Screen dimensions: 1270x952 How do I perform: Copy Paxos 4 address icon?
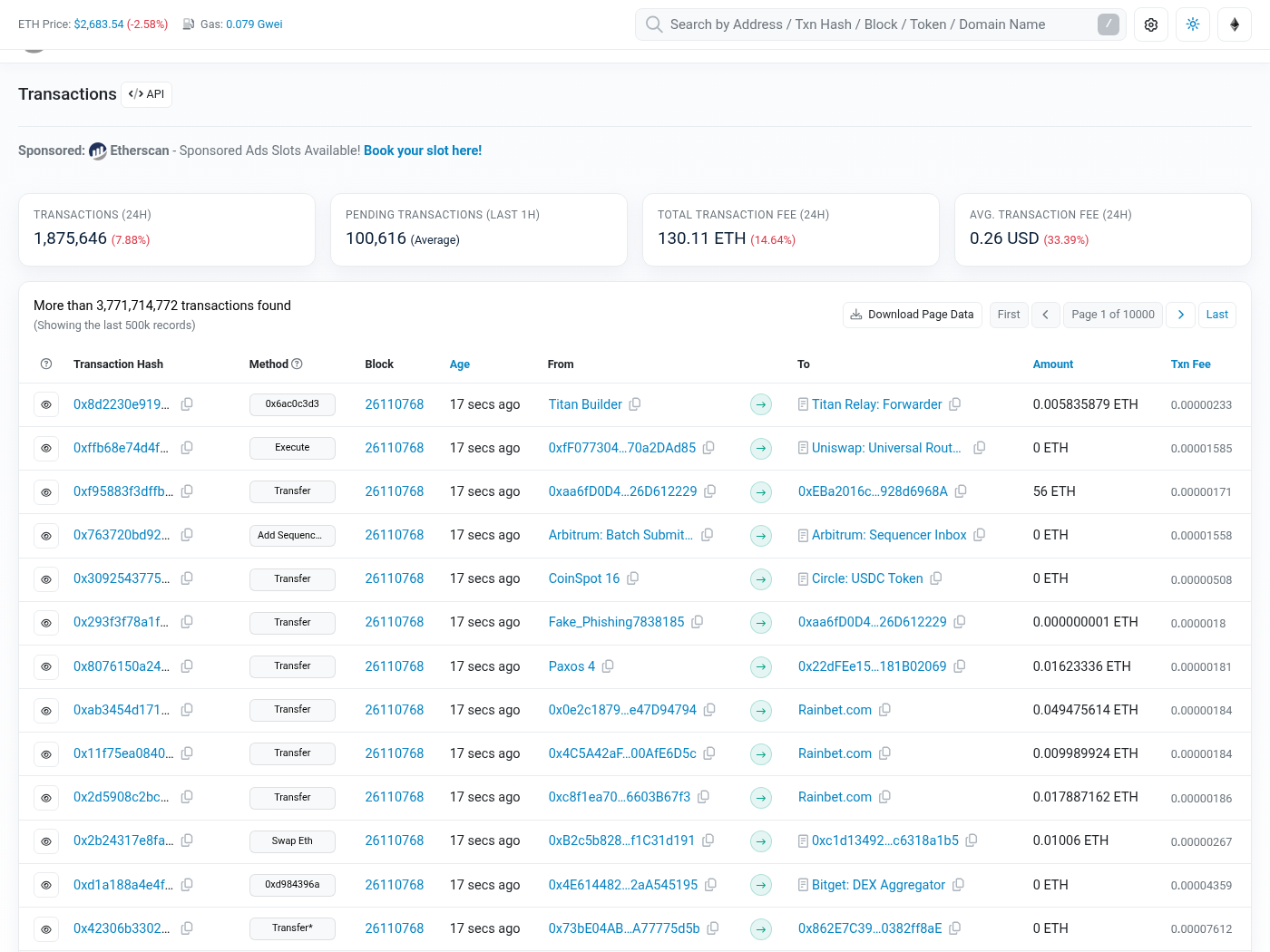tap(608, 666)
